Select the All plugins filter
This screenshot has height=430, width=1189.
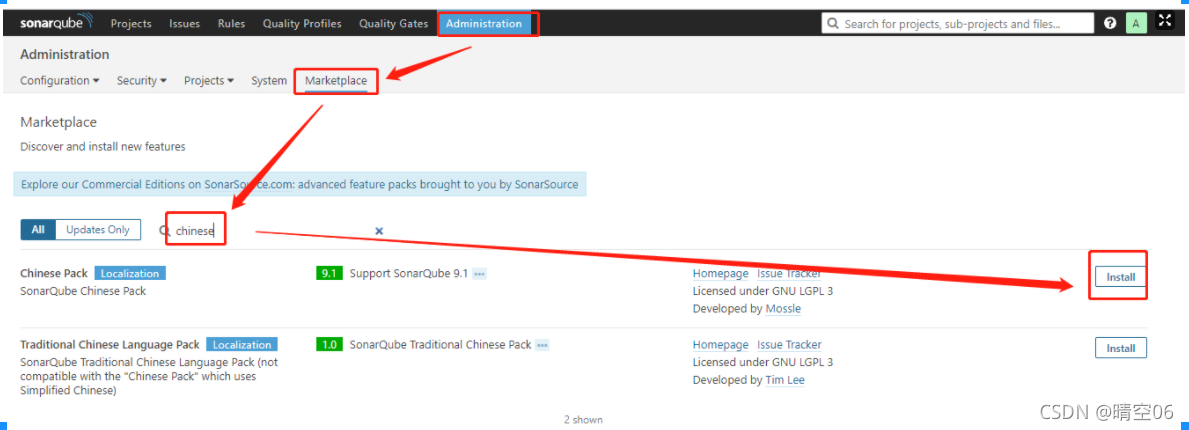tap(38, 230)
